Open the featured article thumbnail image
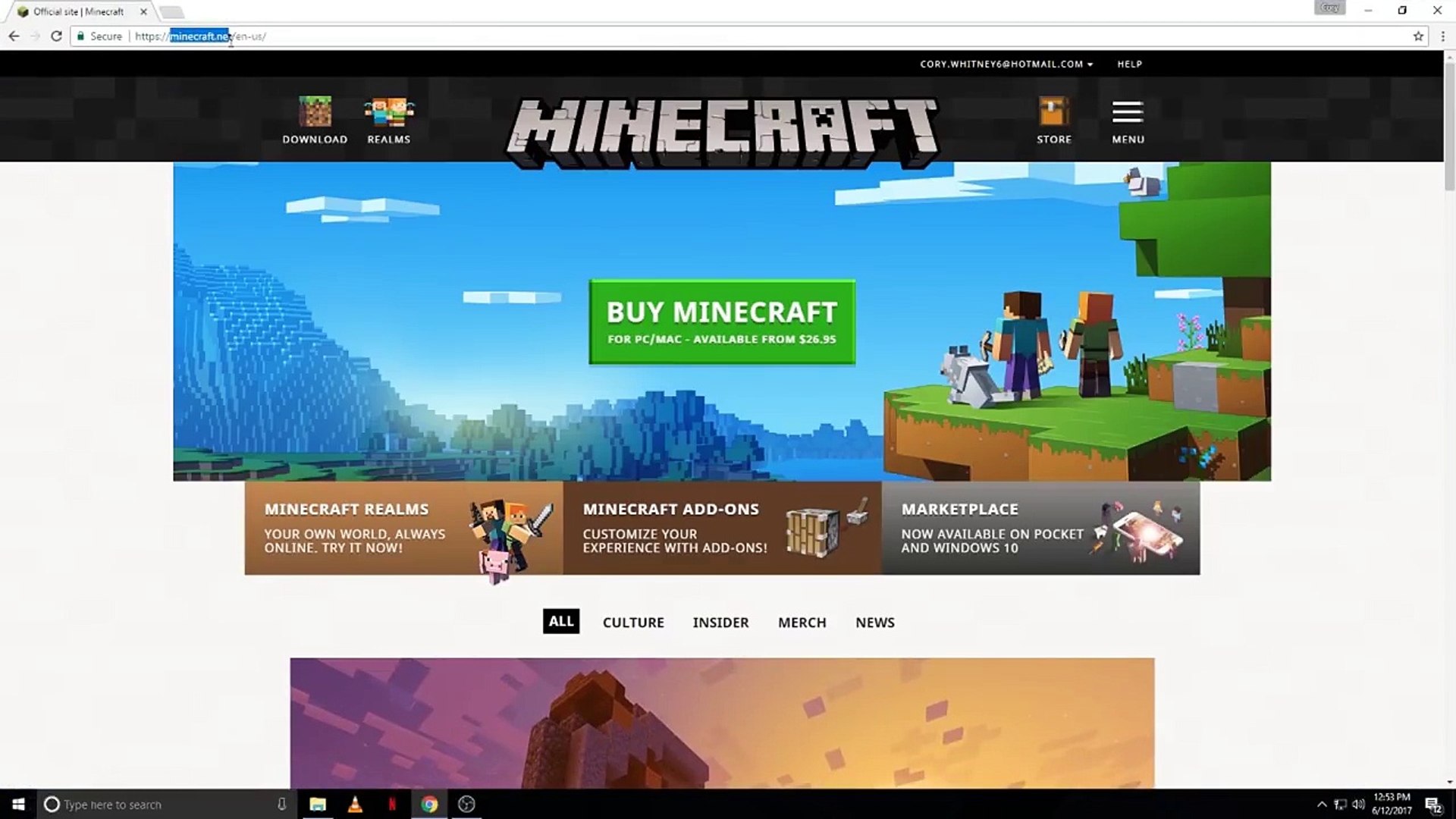The height and width of the screenshot is (819, 1456). tap(722, 723)
